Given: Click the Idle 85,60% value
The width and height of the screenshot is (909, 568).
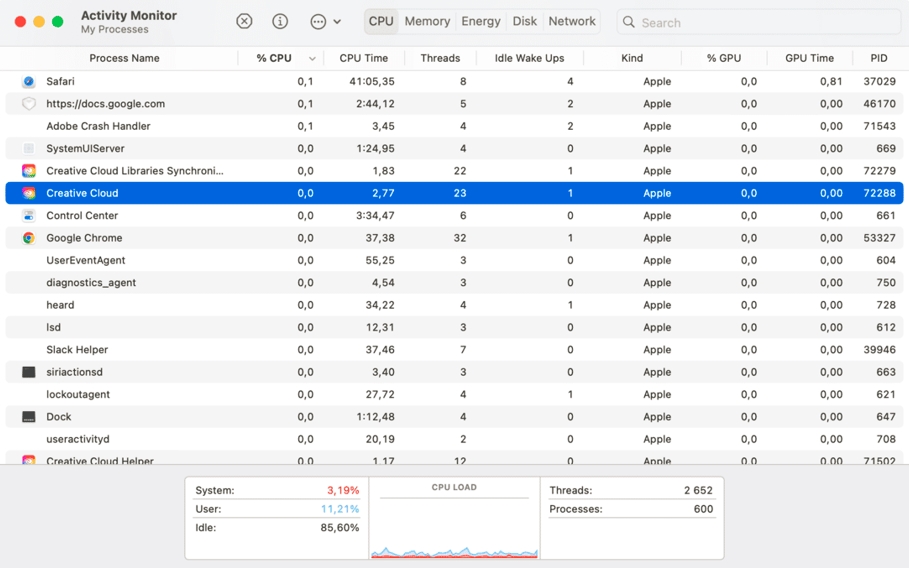Looking at the screenshot, I should (x=340, y=528).
